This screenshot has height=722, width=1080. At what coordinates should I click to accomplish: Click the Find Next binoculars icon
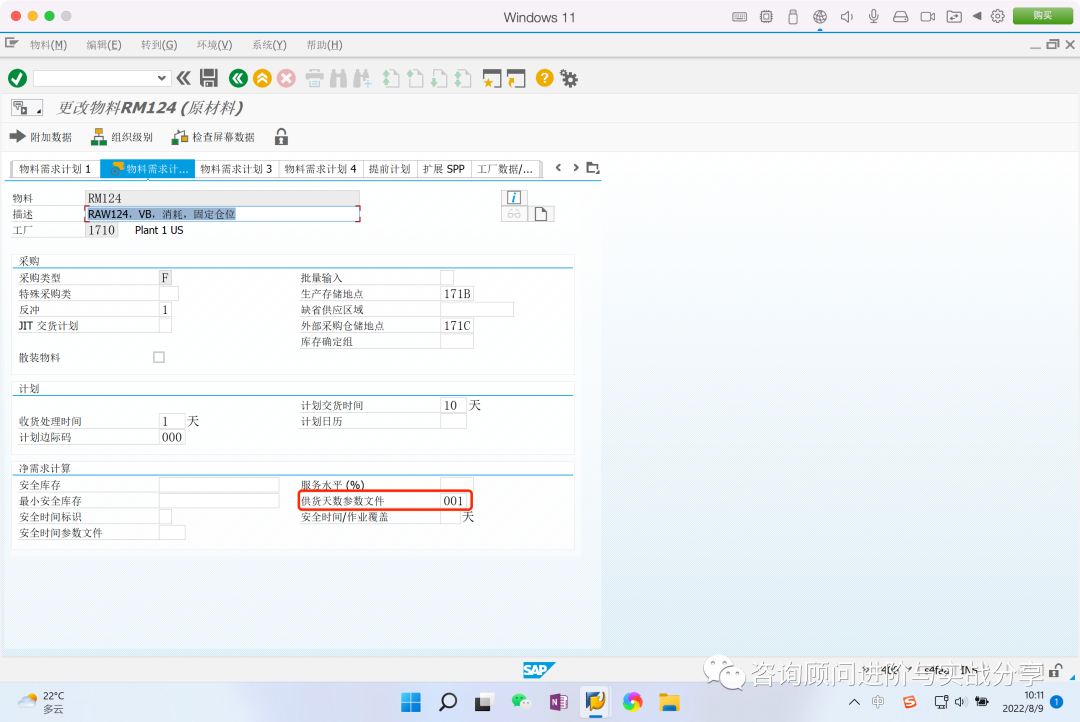362,79
